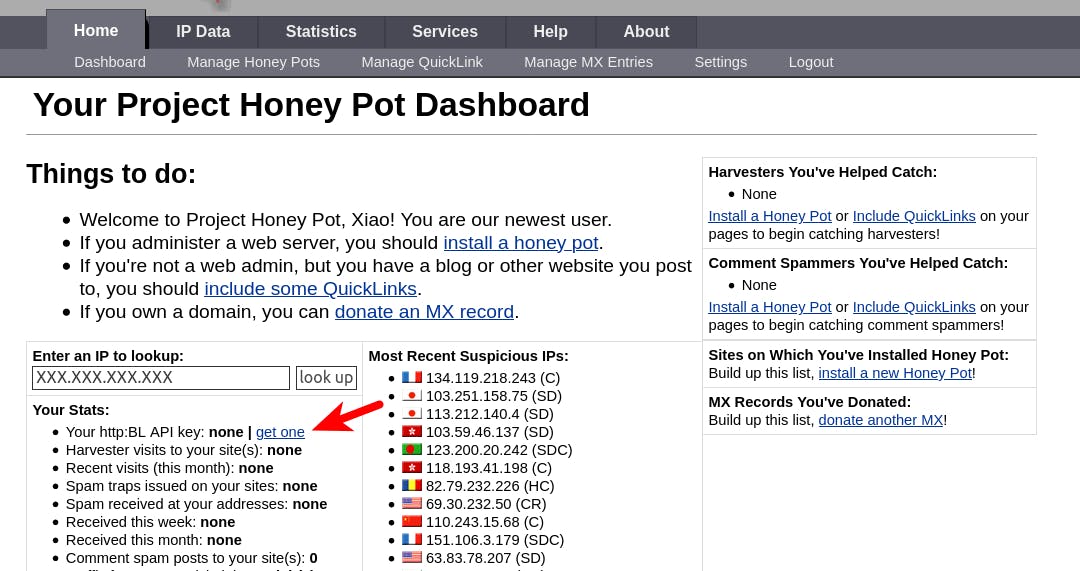Click French flag beside 134.119.218.243
Screen dimensions: 1080x571
click(x=412, y=377)
